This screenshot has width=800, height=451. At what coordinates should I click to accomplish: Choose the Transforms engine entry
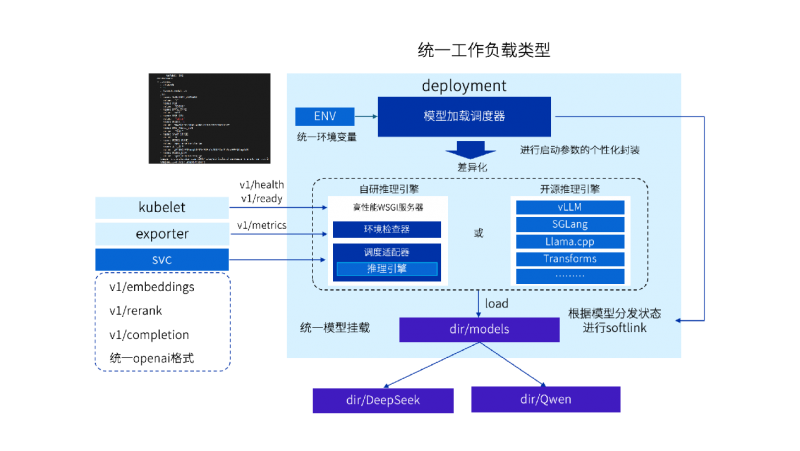click(x=570, y=258)
